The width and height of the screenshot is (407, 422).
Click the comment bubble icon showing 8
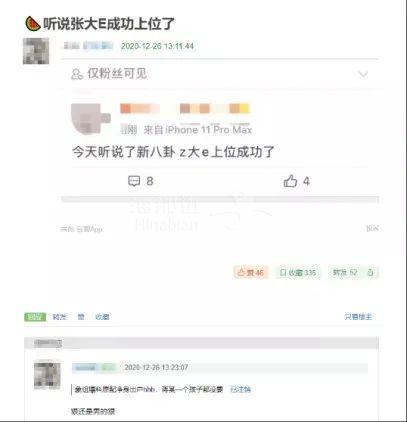tap(134, 181)
